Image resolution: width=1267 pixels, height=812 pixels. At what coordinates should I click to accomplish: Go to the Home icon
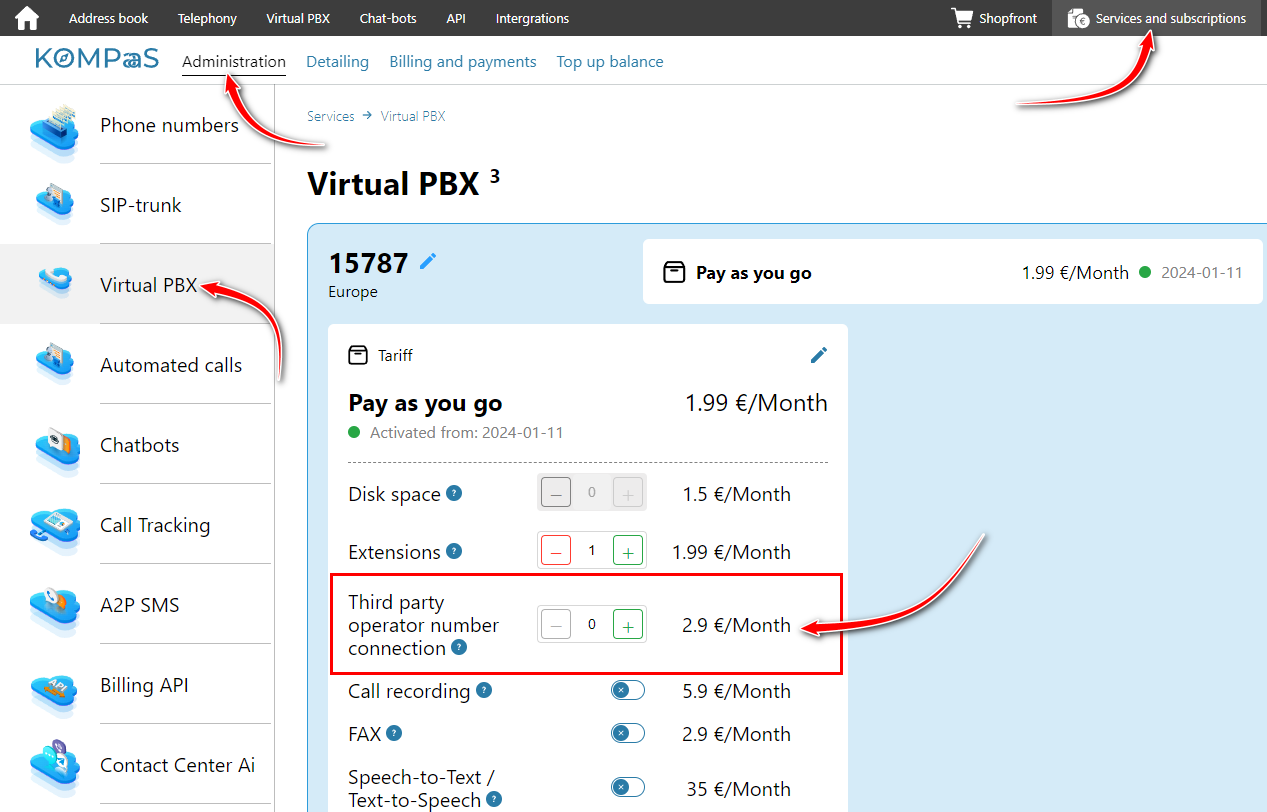[27, 18]
